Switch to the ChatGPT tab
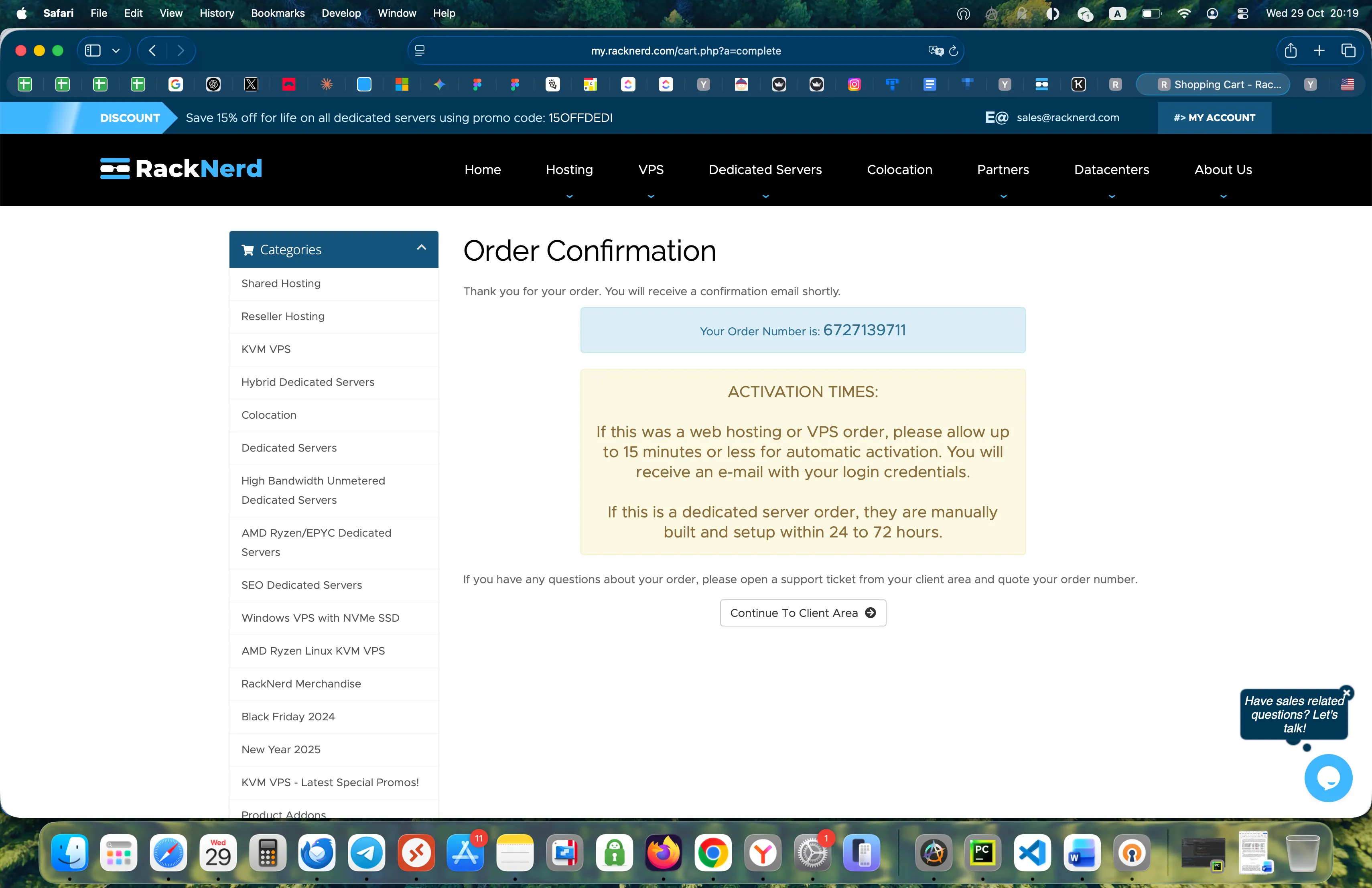Image resolution: width=1372 pixels, height=888 pixels. coord(213,85)
